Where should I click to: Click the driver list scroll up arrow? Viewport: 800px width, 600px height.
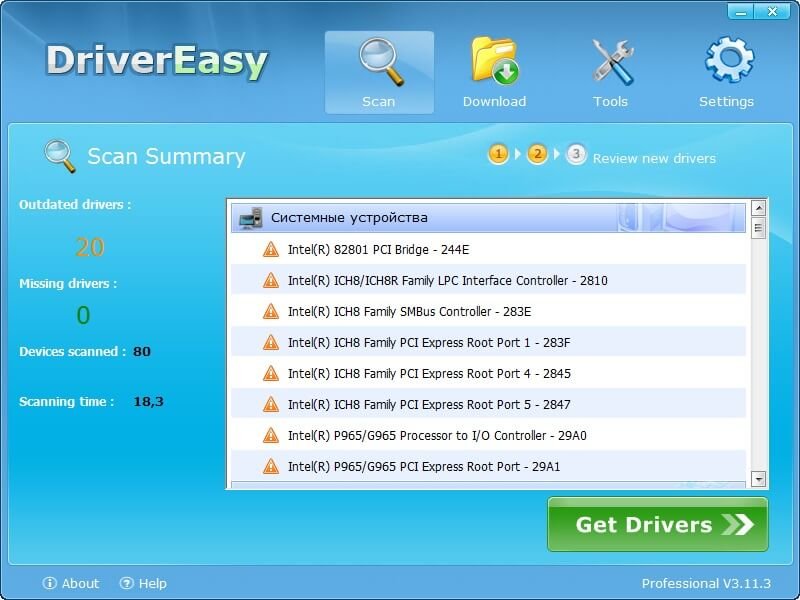click(x=759, y=208)
